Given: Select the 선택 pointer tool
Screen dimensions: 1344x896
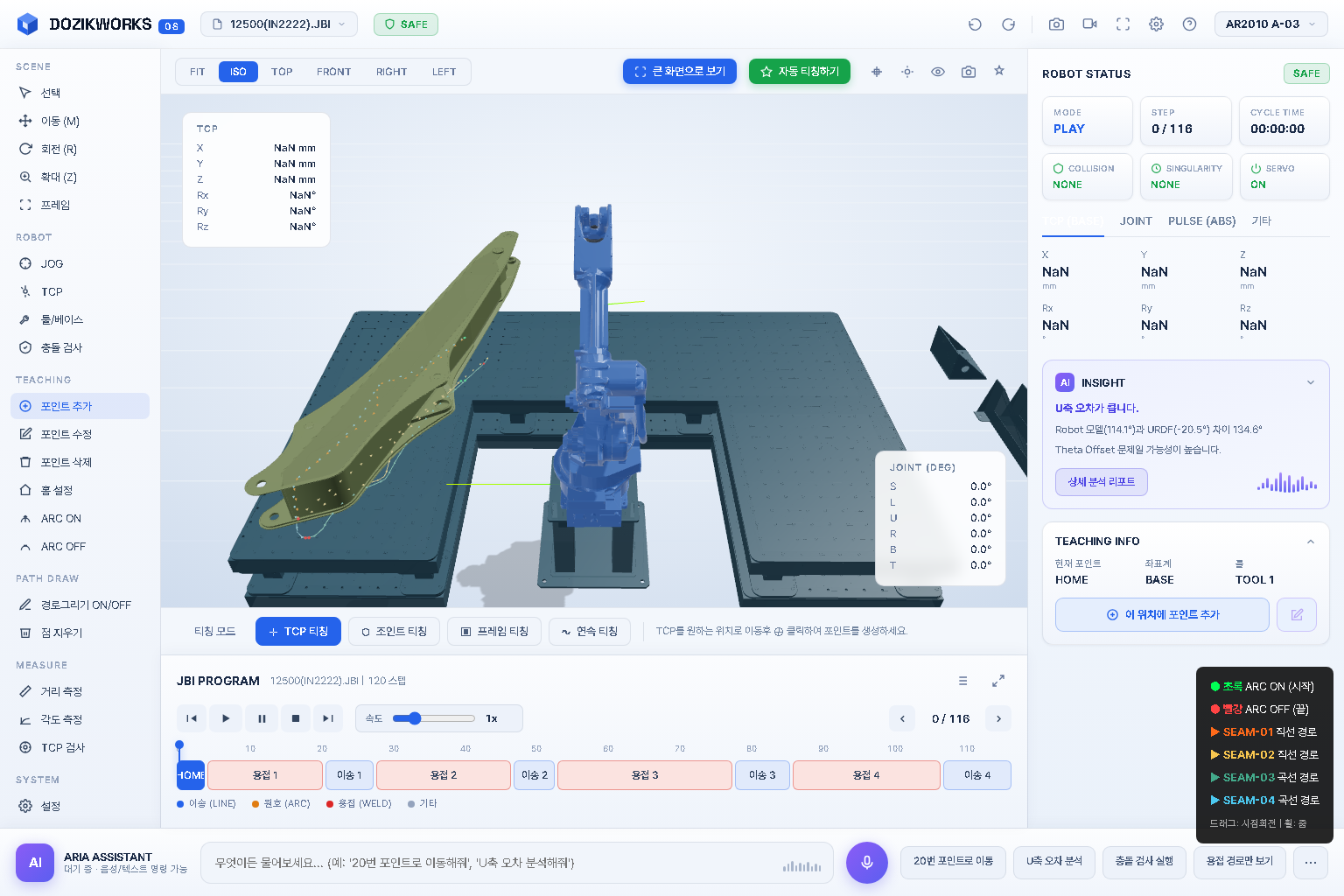Looking at the screenshot, I should click(80, 93).
